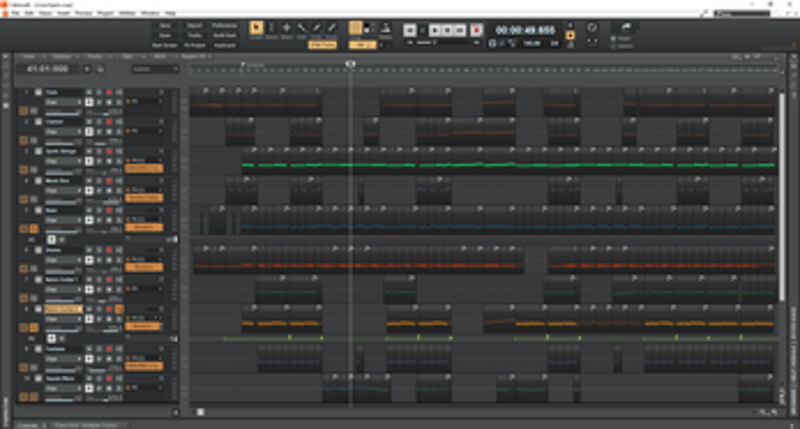Solo the Drums track

99,250
